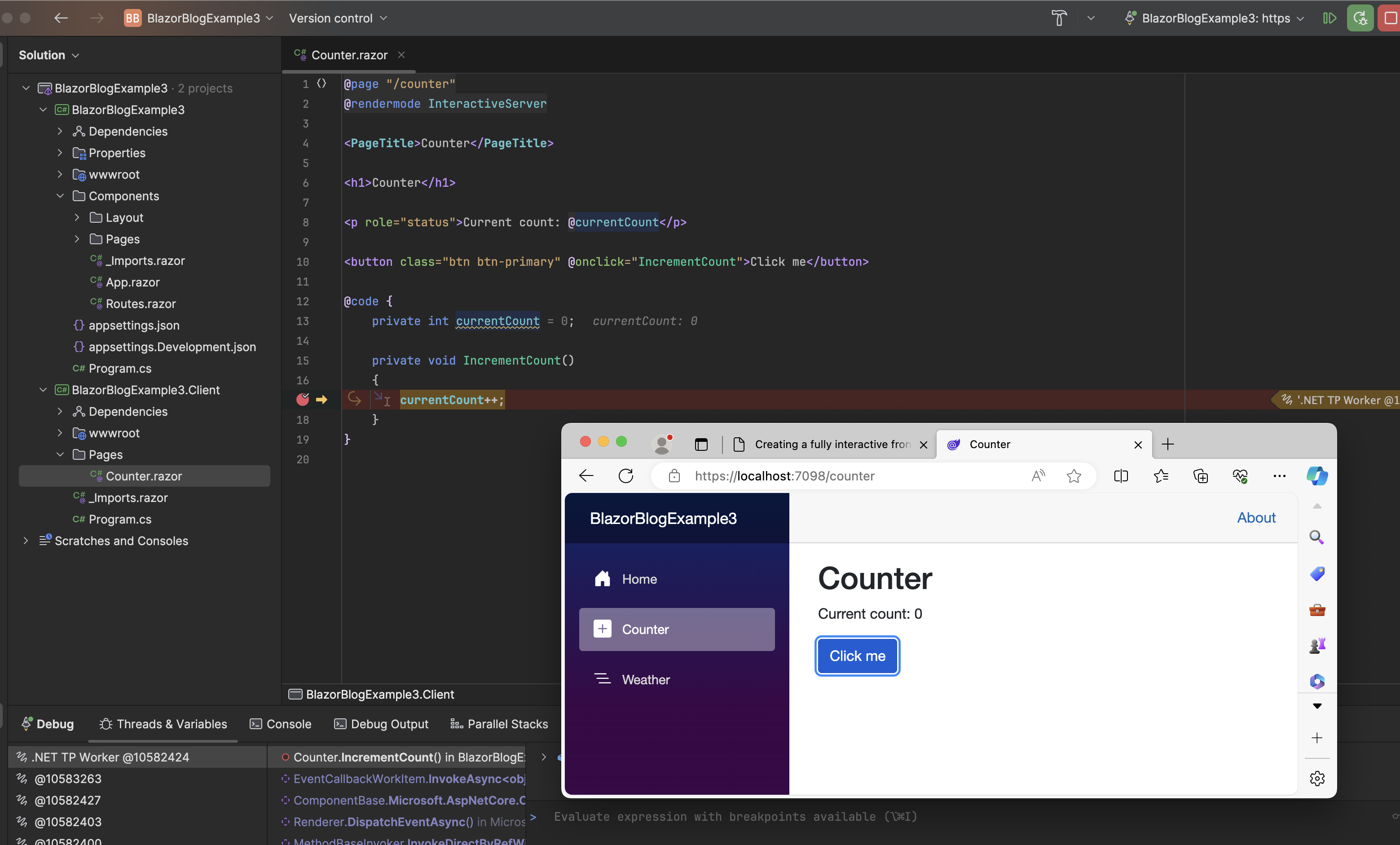Viewport: 1400px width, 845px height.
Task: Open the Edge sidebar games chess icon
Action: click(1316, 646)
